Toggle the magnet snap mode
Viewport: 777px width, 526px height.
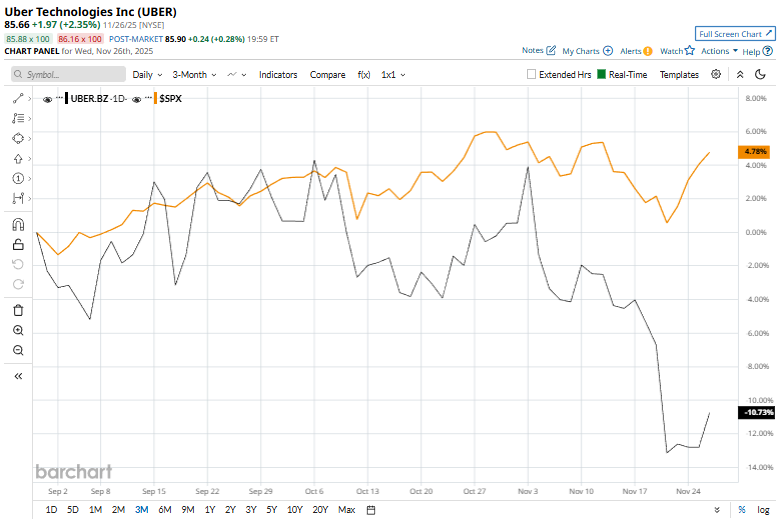(x=18, y=225)
